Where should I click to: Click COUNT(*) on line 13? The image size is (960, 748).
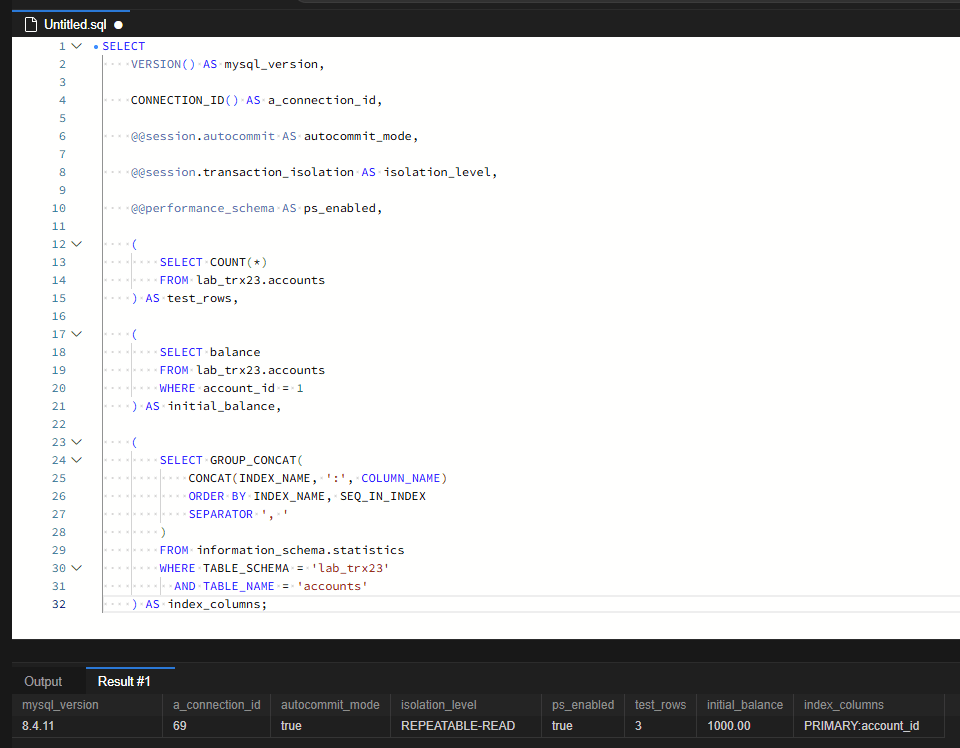click(x=239, y=262)
